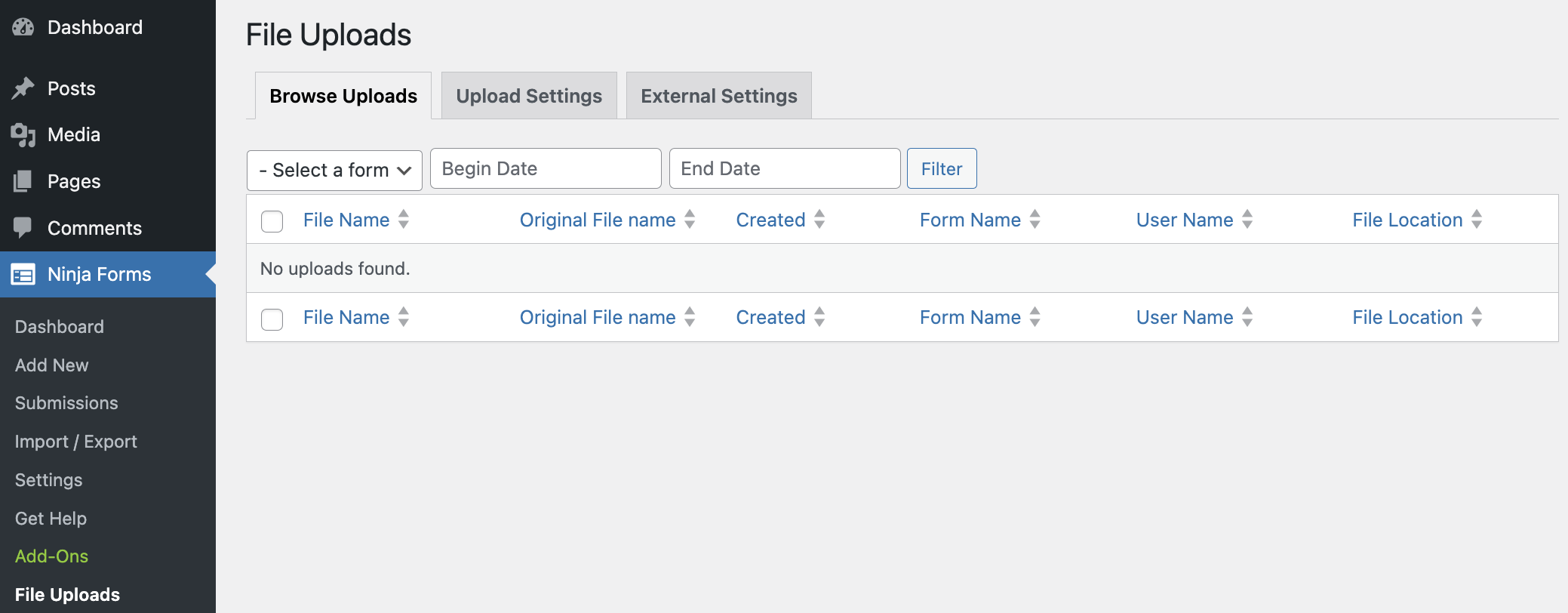Expand the Form Name sort options arrow
The width and height of the screenshot is (1568, 613).
1036,220
